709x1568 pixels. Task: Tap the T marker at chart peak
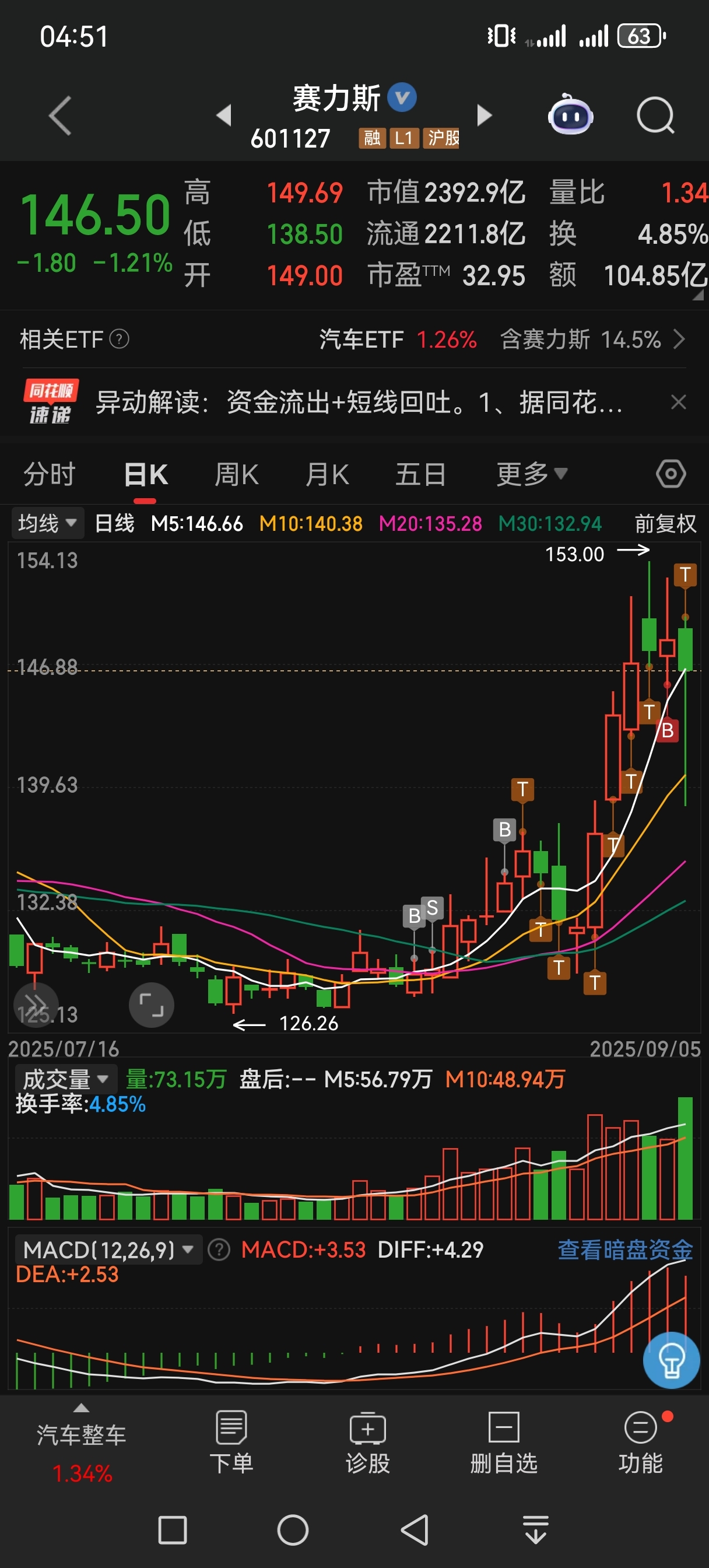tap(685, 575)
